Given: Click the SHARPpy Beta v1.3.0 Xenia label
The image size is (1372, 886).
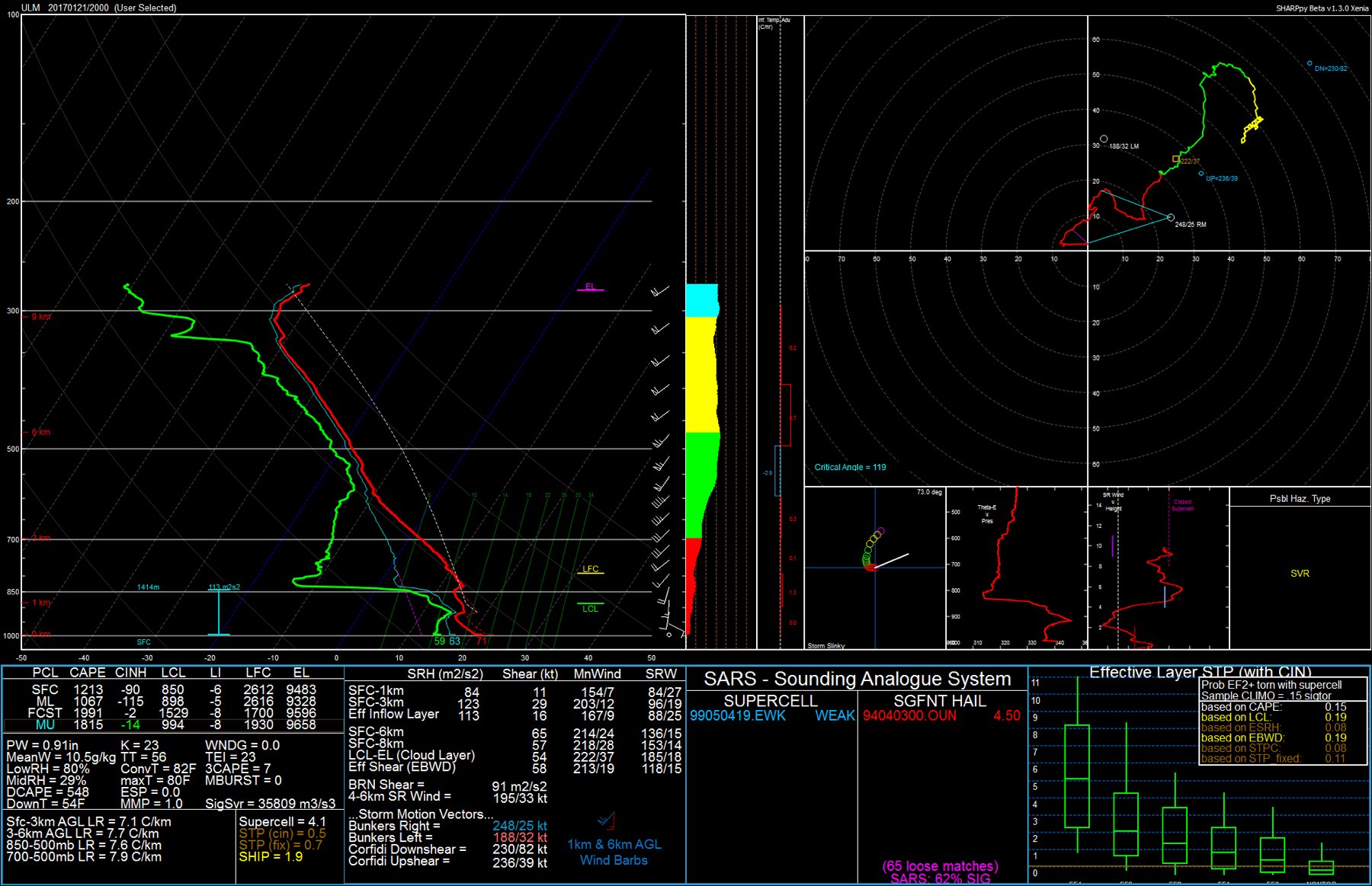Looking at the screenshot, I should (x=1322, y=8).
